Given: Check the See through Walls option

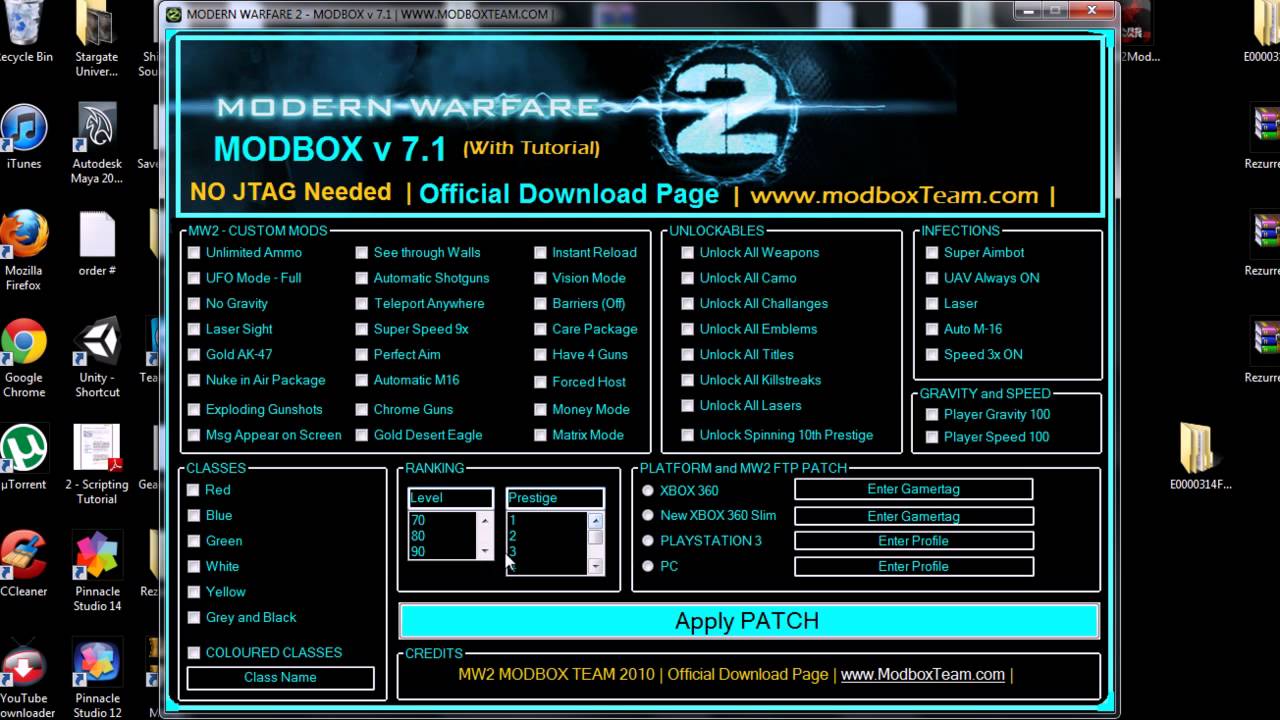Looking at the screenshot, I should pos(362,252).
